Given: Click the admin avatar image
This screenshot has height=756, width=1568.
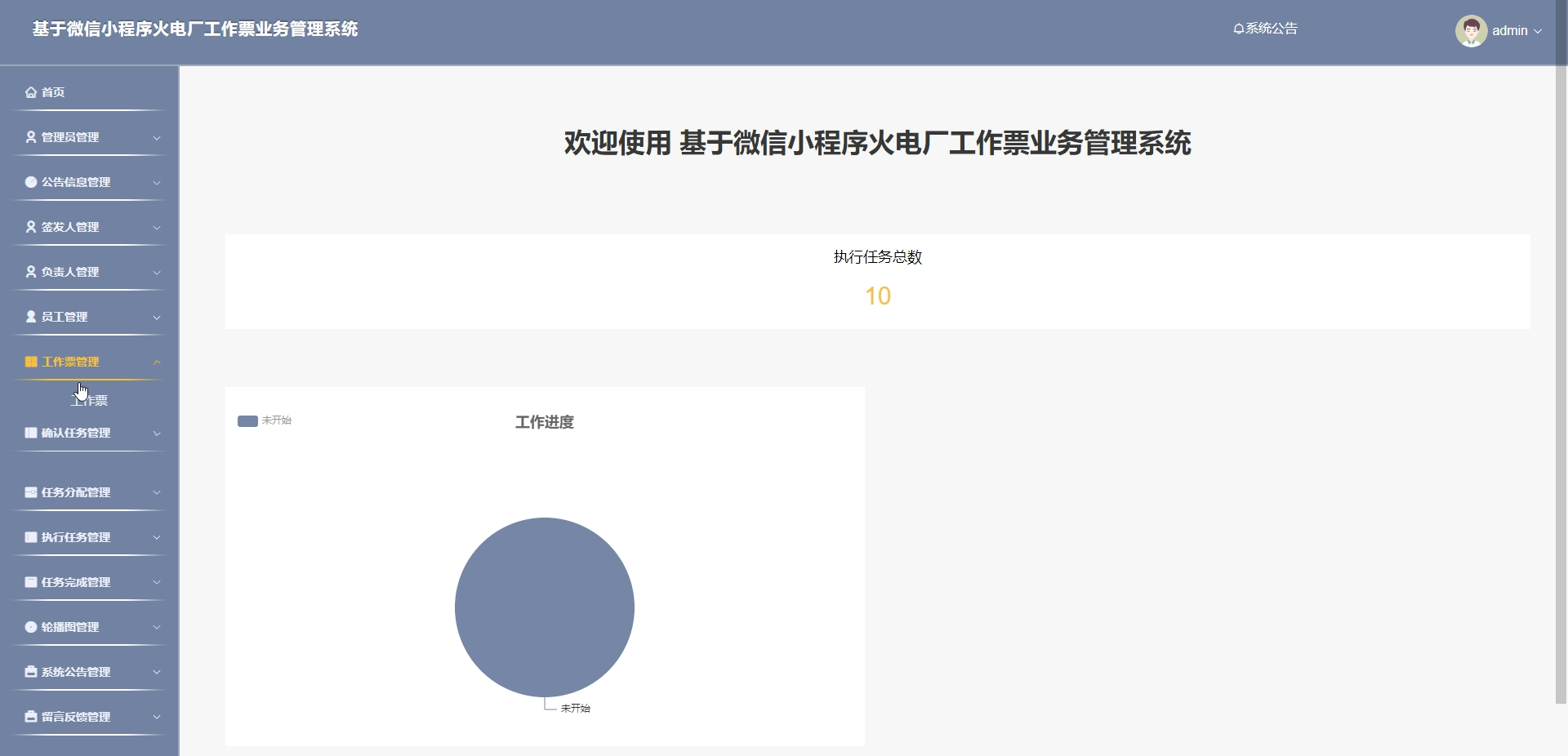Looking at the screenshot, I should tap(1472, 30).
